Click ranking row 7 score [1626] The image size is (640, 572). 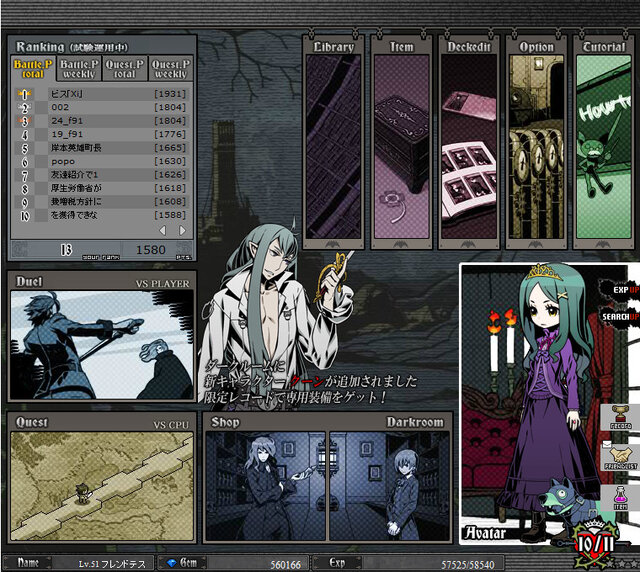click(170, 175)
